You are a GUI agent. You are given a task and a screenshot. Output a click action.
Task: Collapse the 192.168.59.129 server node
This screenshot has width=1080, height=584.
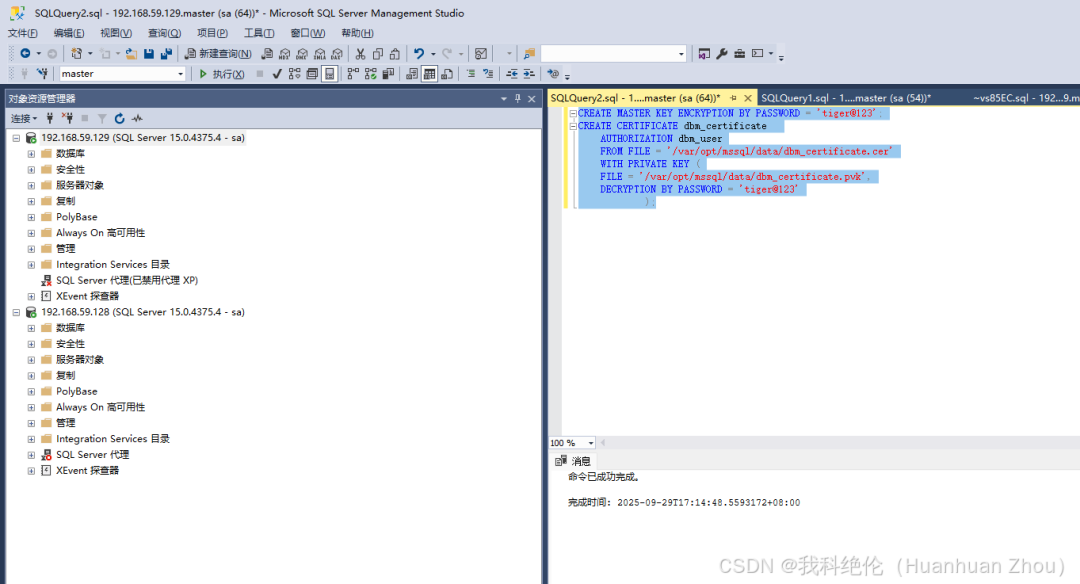17,138
